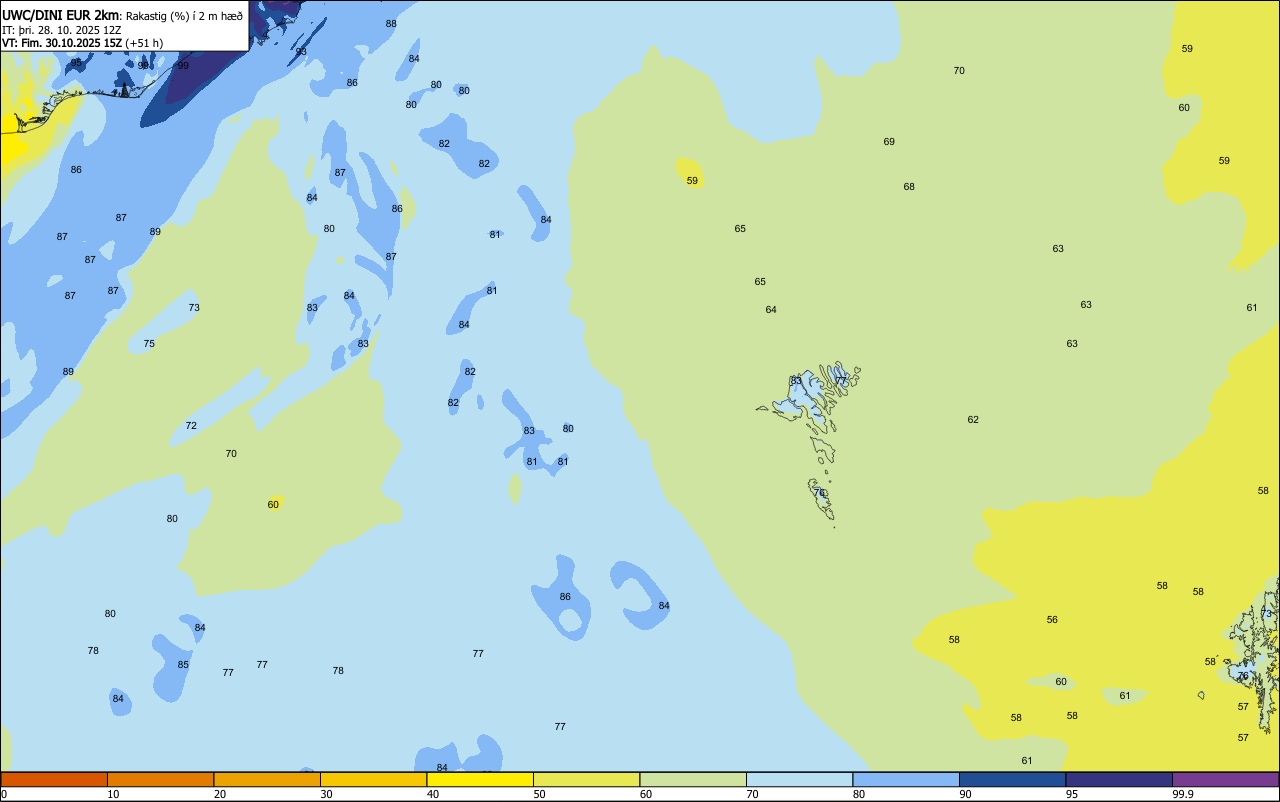The height and width of the screenshot is (802, 1280).
Task: Click the legend tick label '40'
Action: 433,794
